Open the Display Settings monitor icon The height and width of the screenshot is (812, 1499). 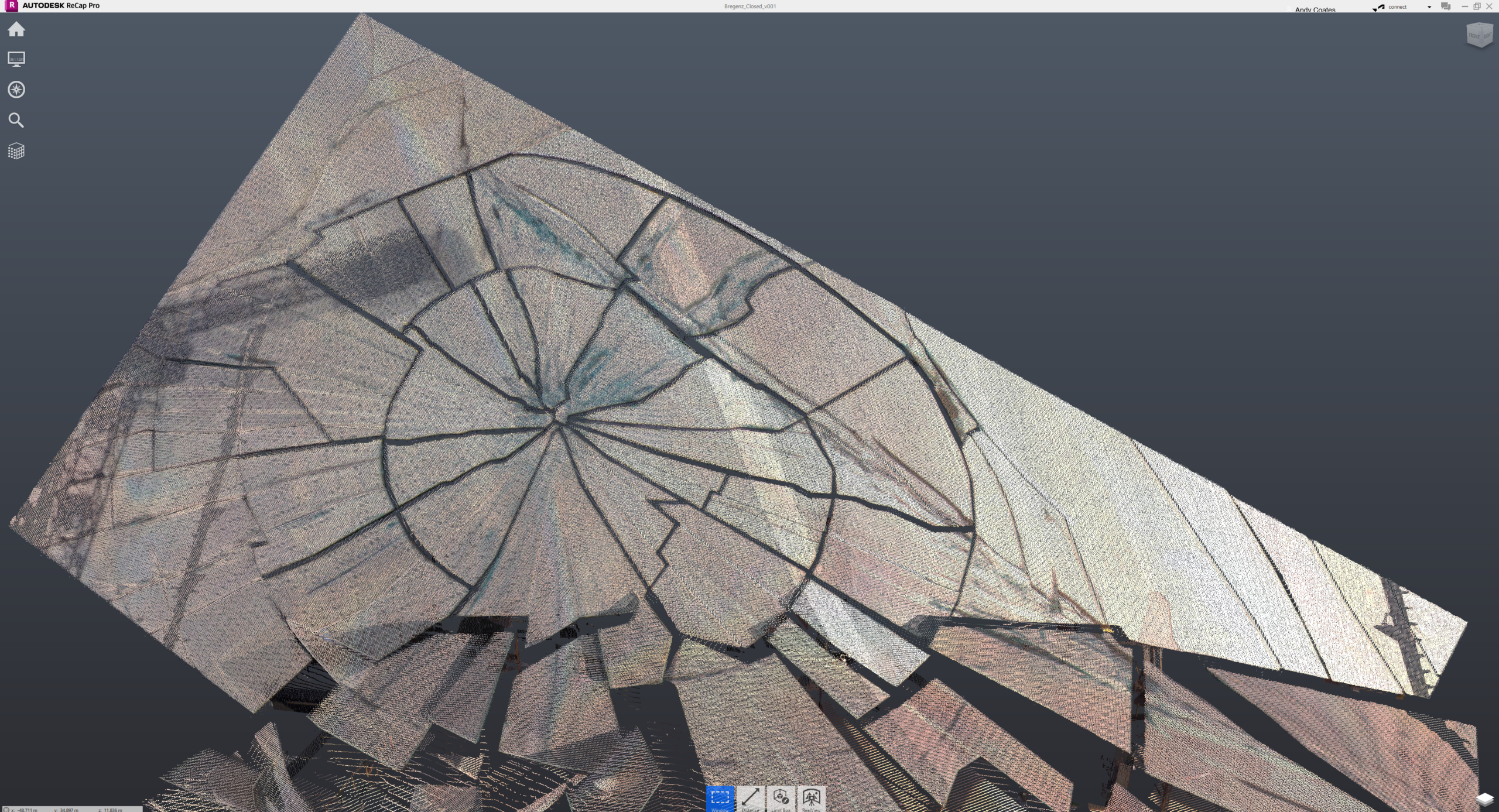click(16, 59)
